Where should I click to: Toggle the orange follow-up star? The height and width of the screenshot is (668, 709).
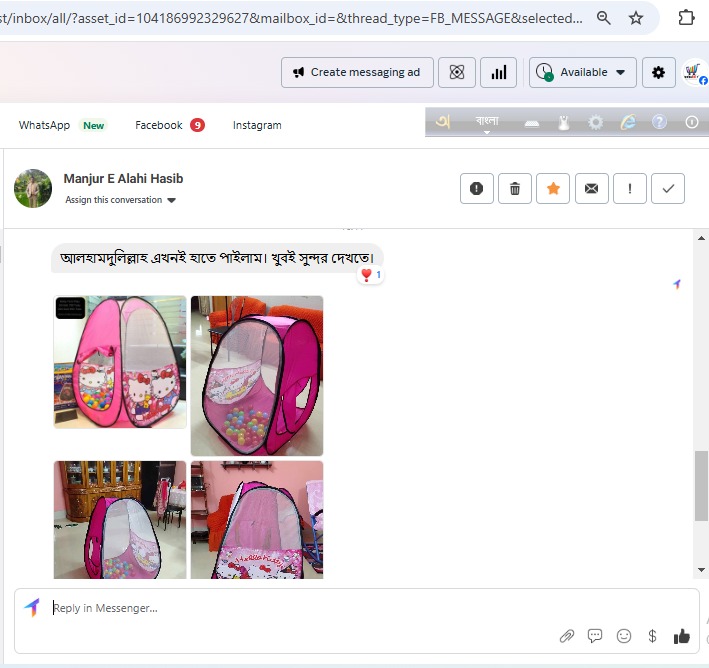coord(553,188)
